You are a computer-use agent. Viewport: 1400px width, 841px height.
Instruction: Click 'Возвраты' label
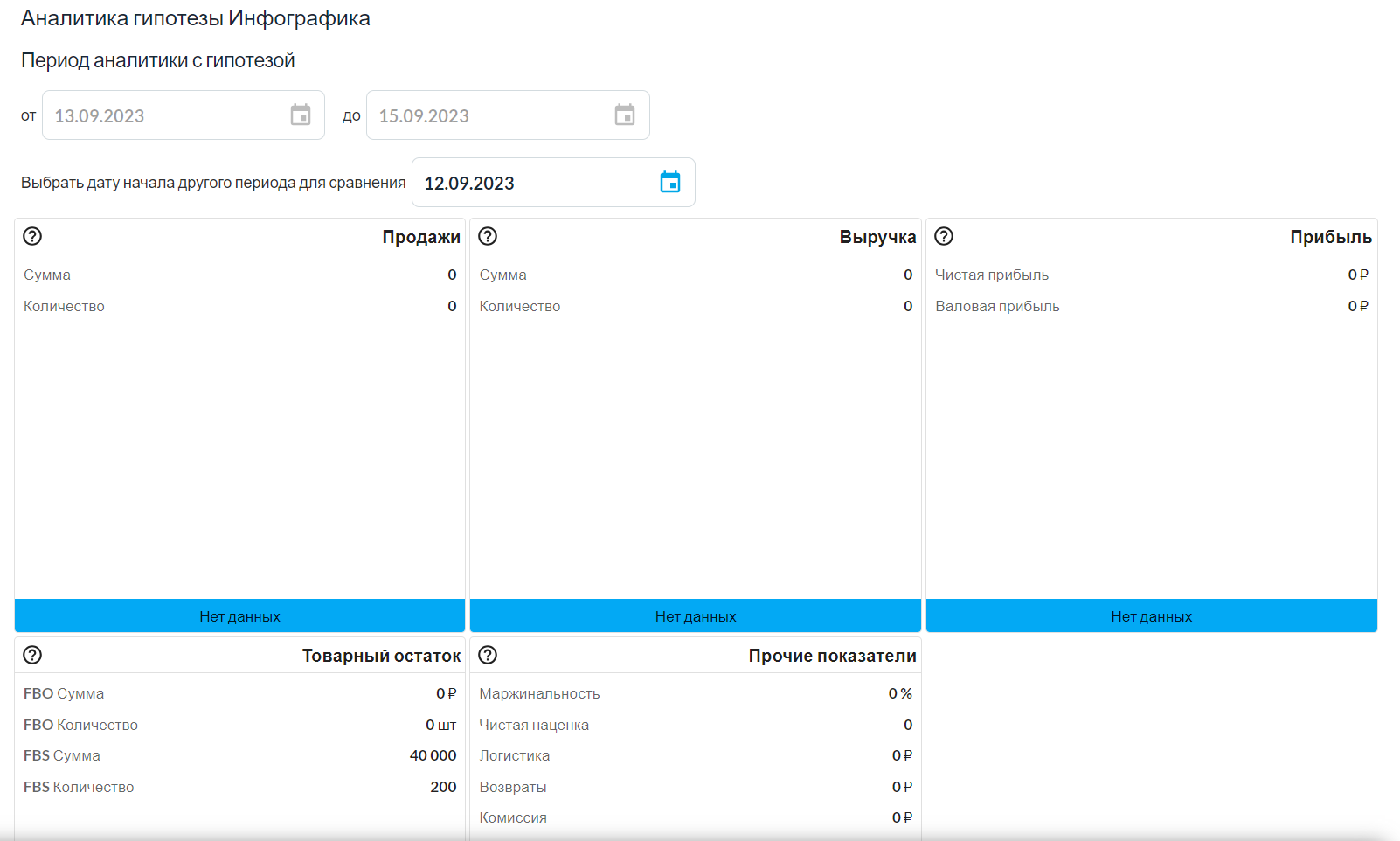coord(513,787)
